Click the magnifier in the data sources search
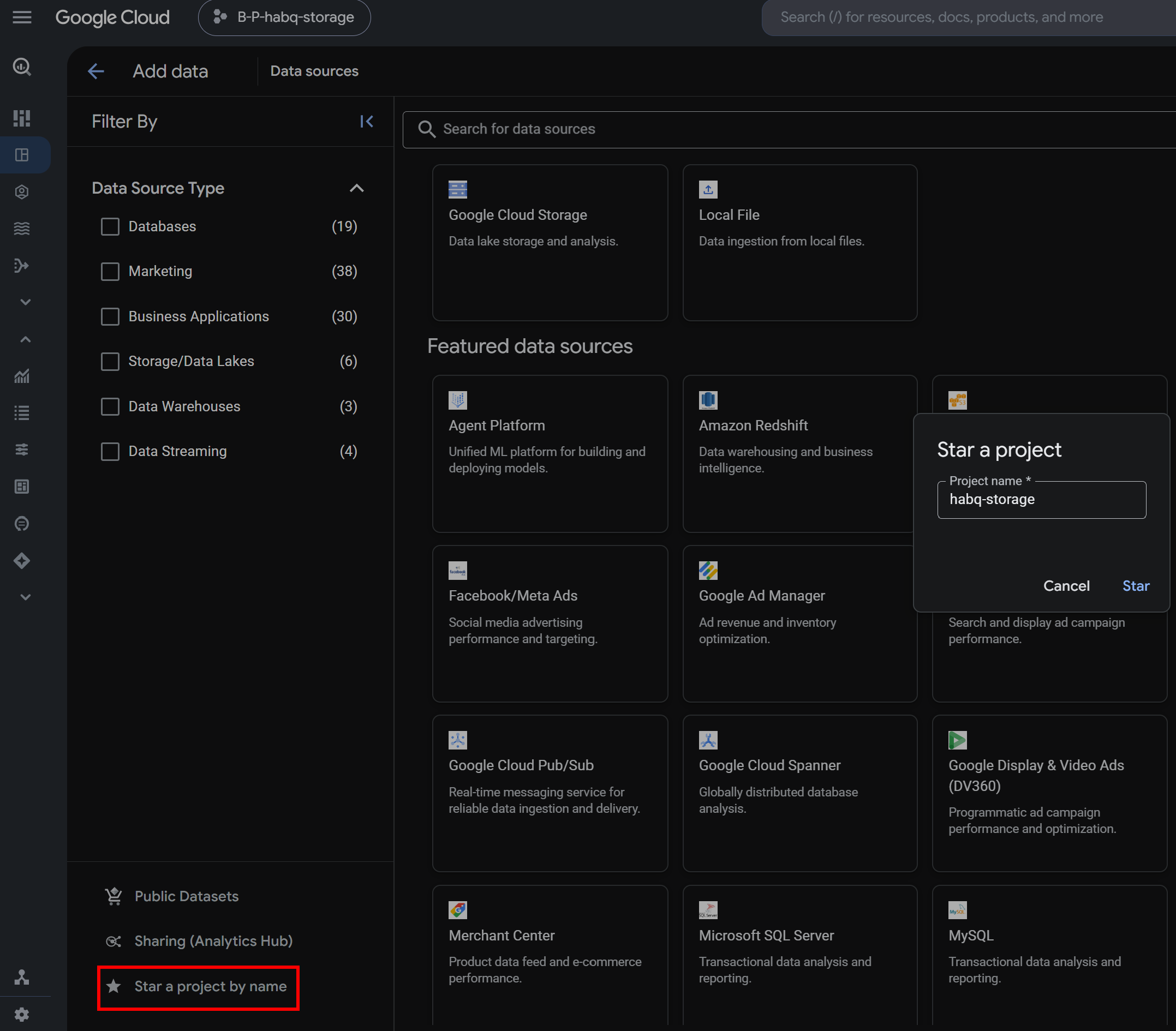Viewport: 1176px width, 1031px height. (x=426, y=129)
